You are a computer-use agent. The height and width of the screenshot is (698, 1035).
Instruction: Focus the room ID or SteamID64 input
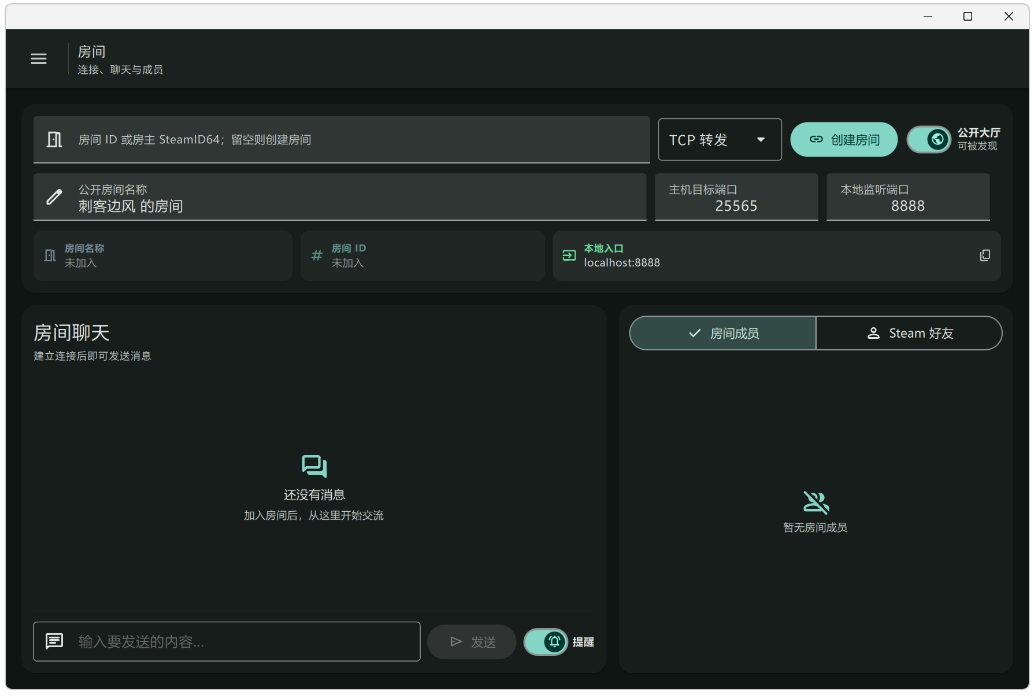(341, 139)
